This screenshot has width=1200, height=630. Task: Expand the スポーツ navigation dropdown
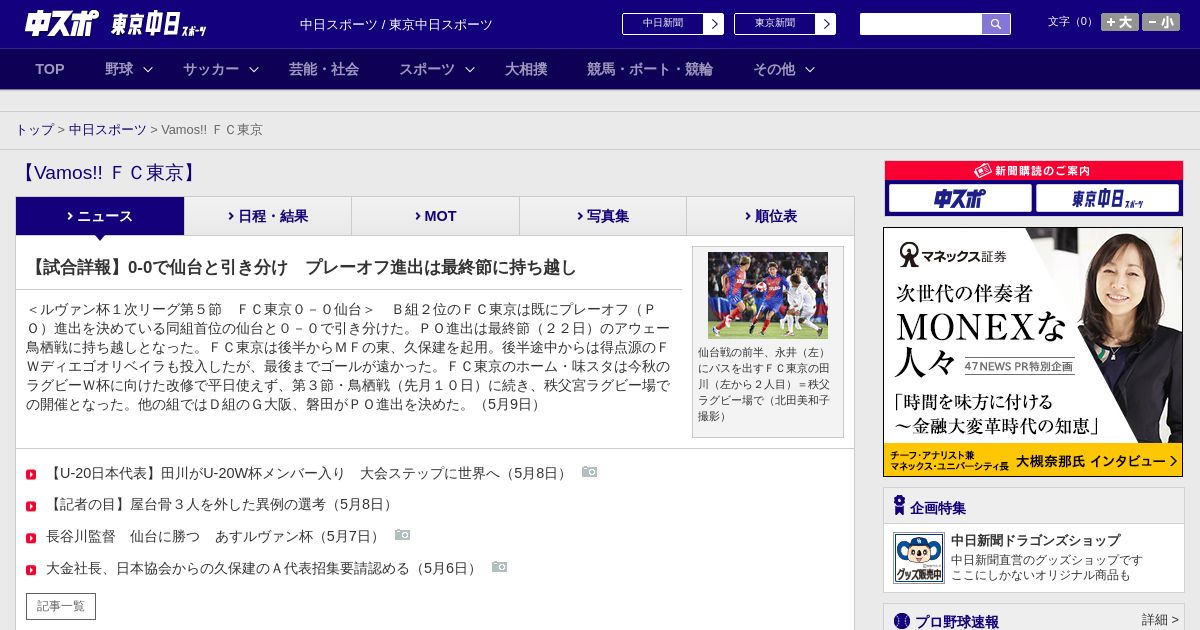point(437,69)
